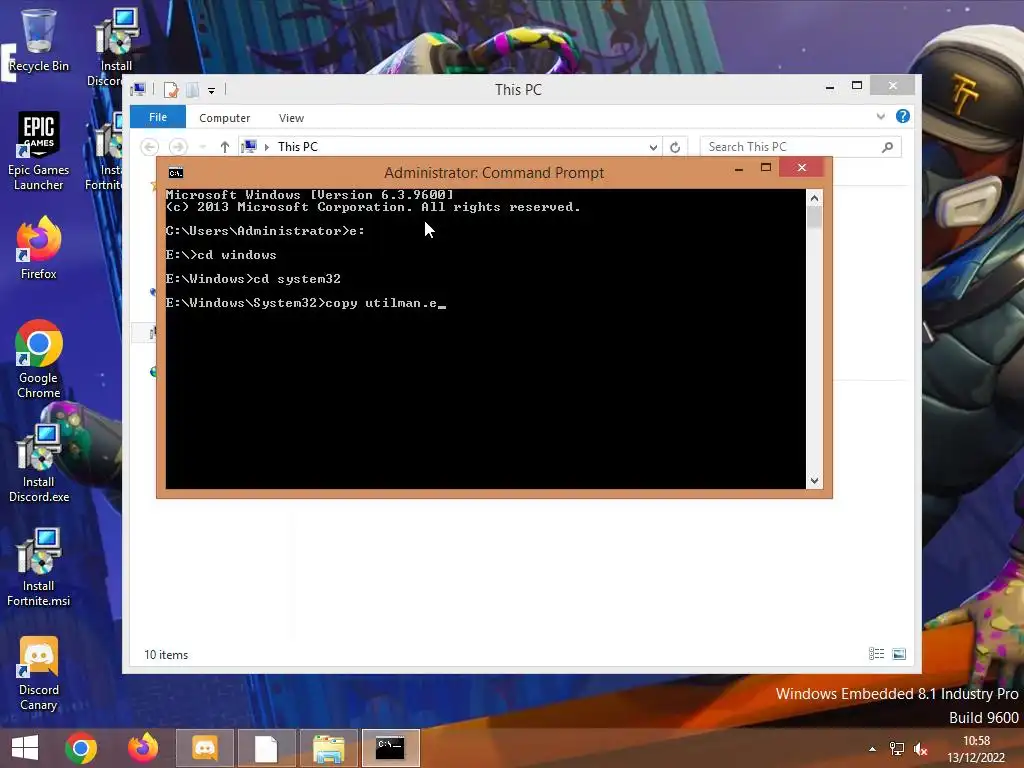This screenshot has height=768, width=1024.
Task: Click the Explorer Back arrow
Action: click(x=150, y=147)
